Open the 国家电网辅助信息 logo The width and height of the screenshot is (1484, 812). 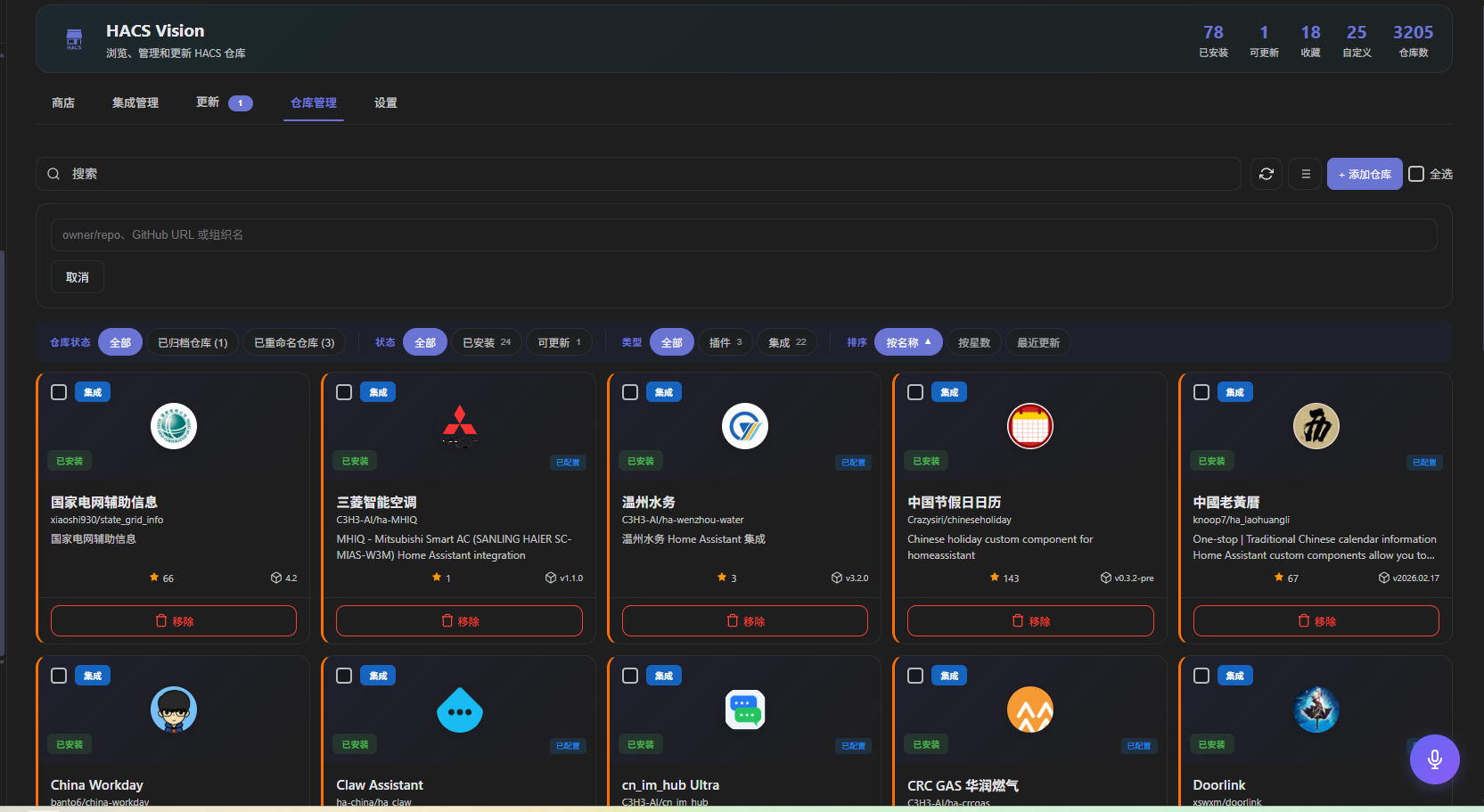click(174, 426)
